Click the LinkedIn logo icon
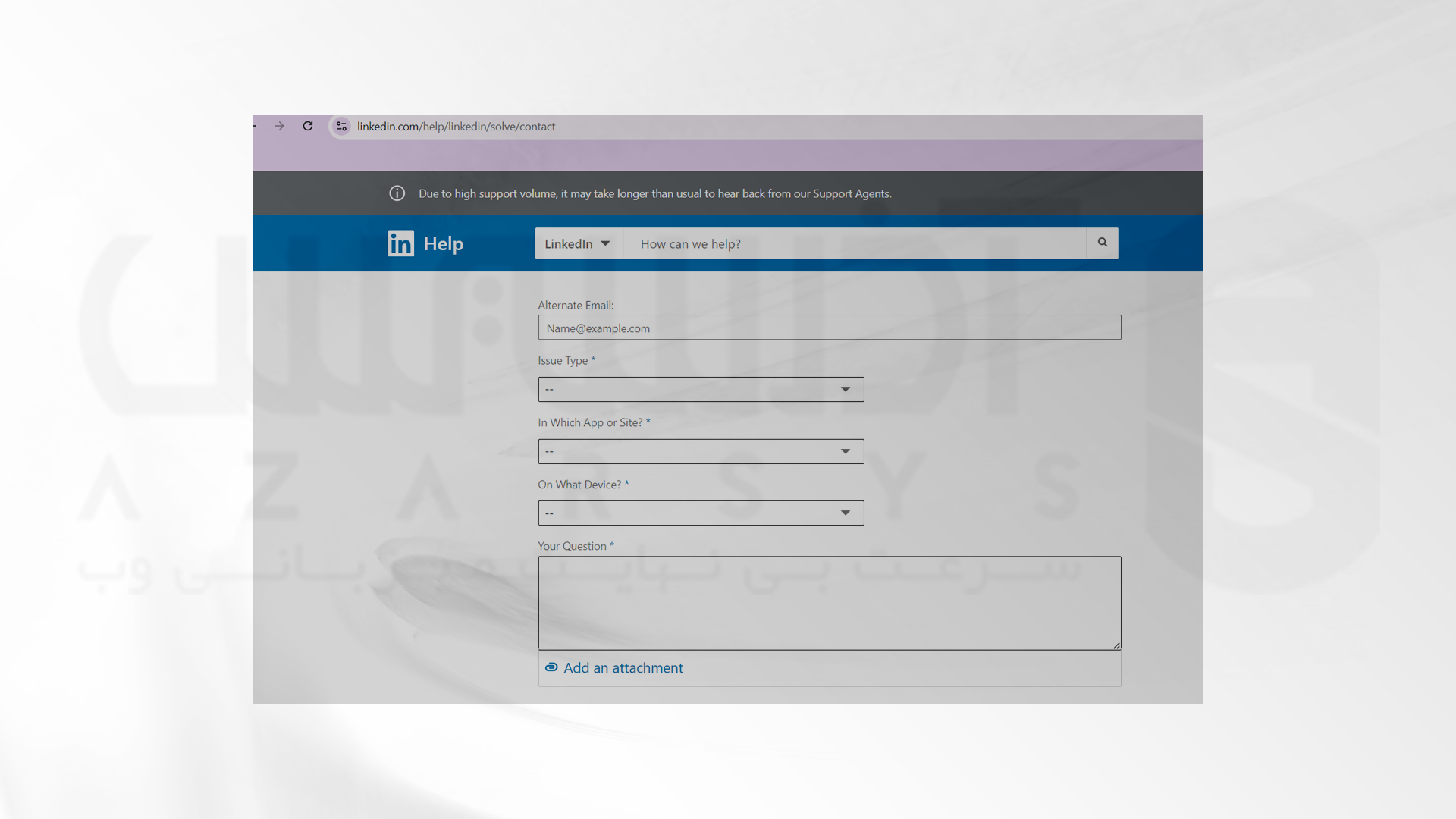 (400, 243)
